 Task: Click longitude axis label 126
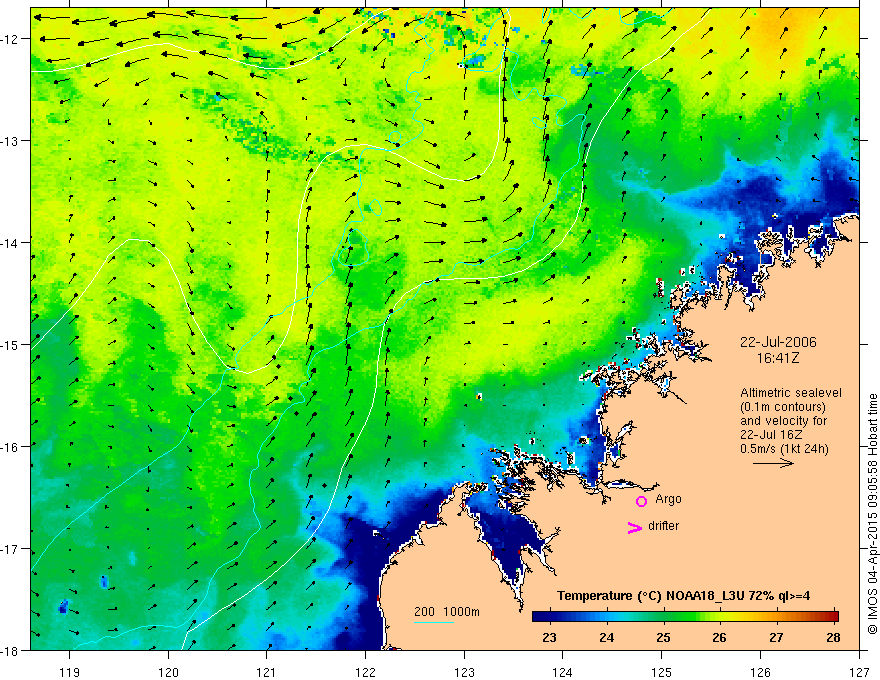pos(760,672)
